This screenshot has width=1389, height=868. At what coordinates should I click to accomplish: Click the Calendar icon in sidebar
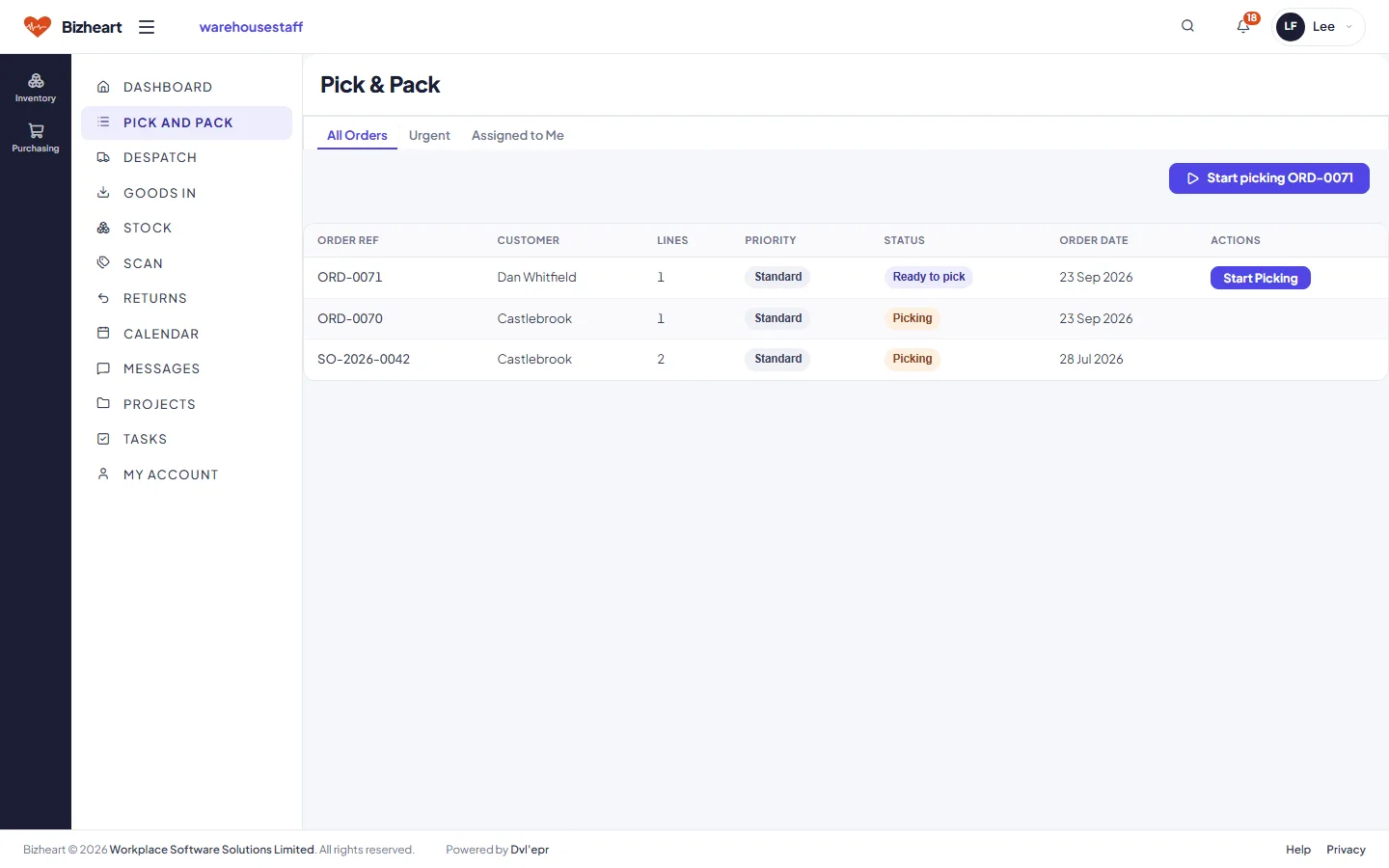click(x=103, y=334)
